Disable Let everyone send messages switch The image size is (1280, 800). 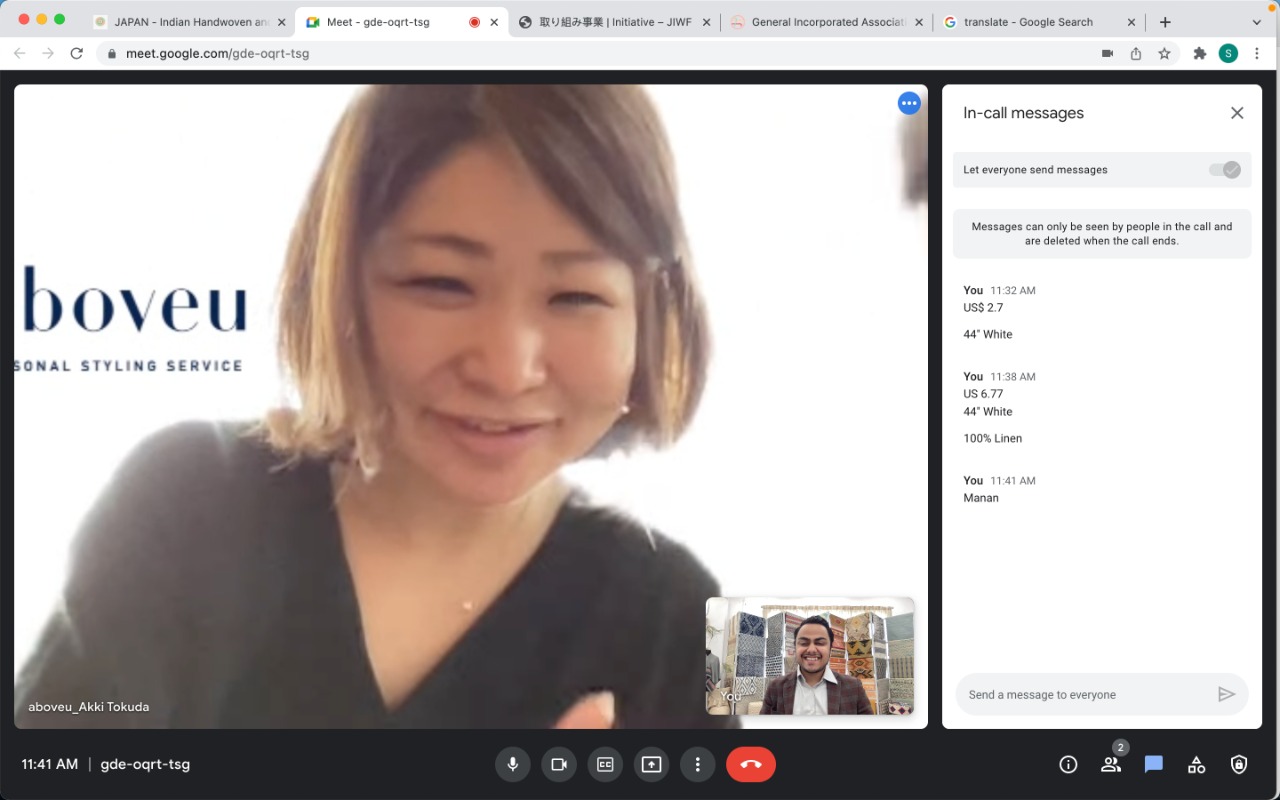[x=1225, y=170]
